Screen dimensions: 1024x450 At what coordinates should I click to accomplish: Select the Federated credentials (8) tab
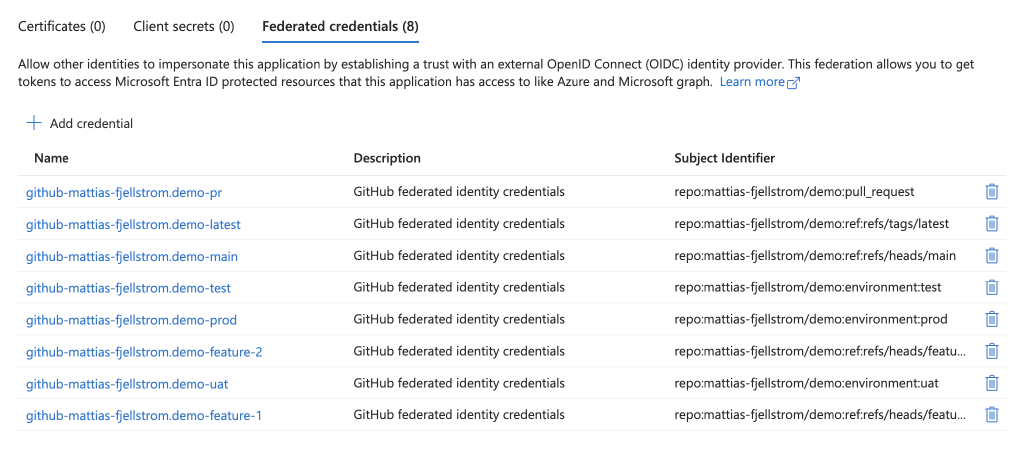340,26
